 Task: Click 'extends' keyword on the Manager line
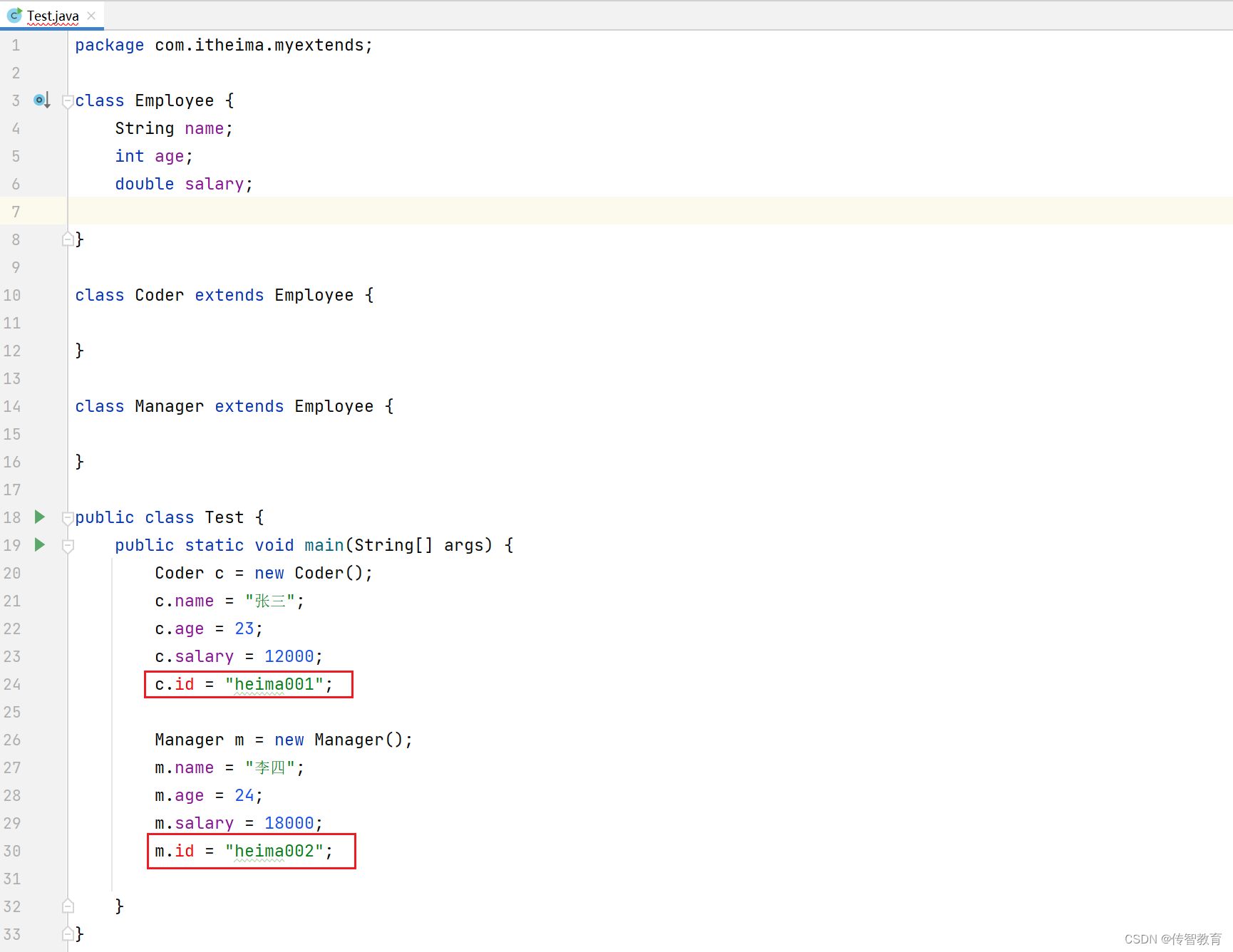pyautogui.click(x=249, y=406)
